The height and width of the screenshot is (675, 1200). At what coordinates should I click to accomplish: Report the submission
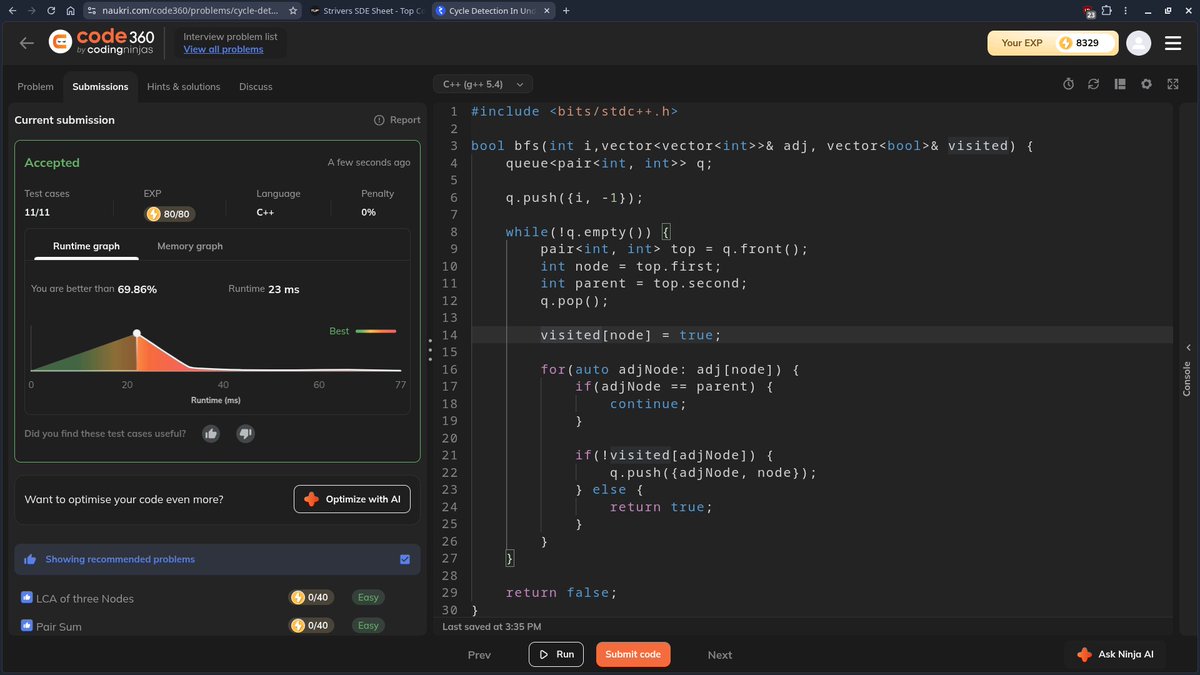397,120
